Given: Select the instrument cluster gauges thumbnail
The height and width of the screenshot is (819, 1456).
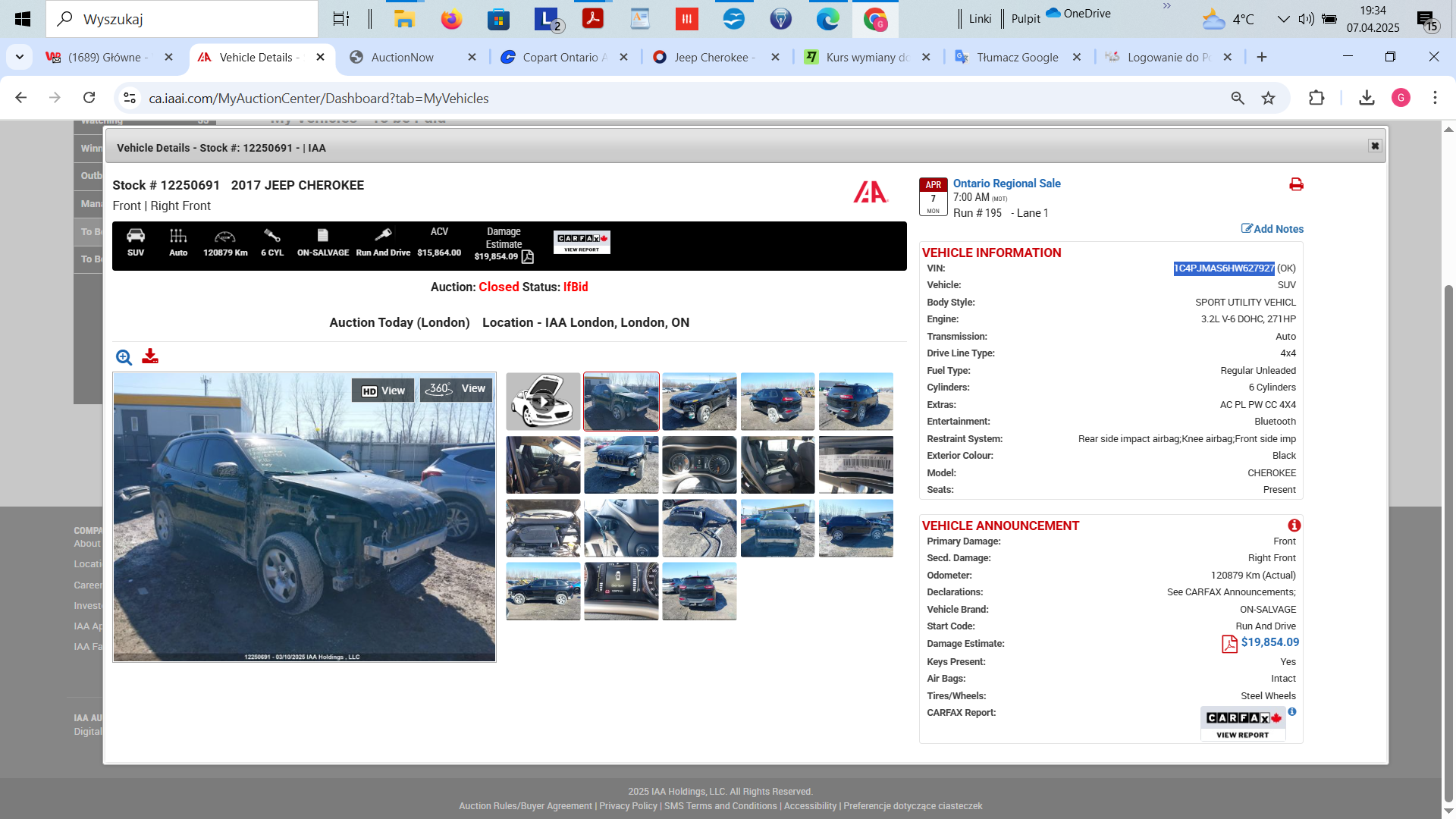Looking at the screenshot, I should [699, 465].
